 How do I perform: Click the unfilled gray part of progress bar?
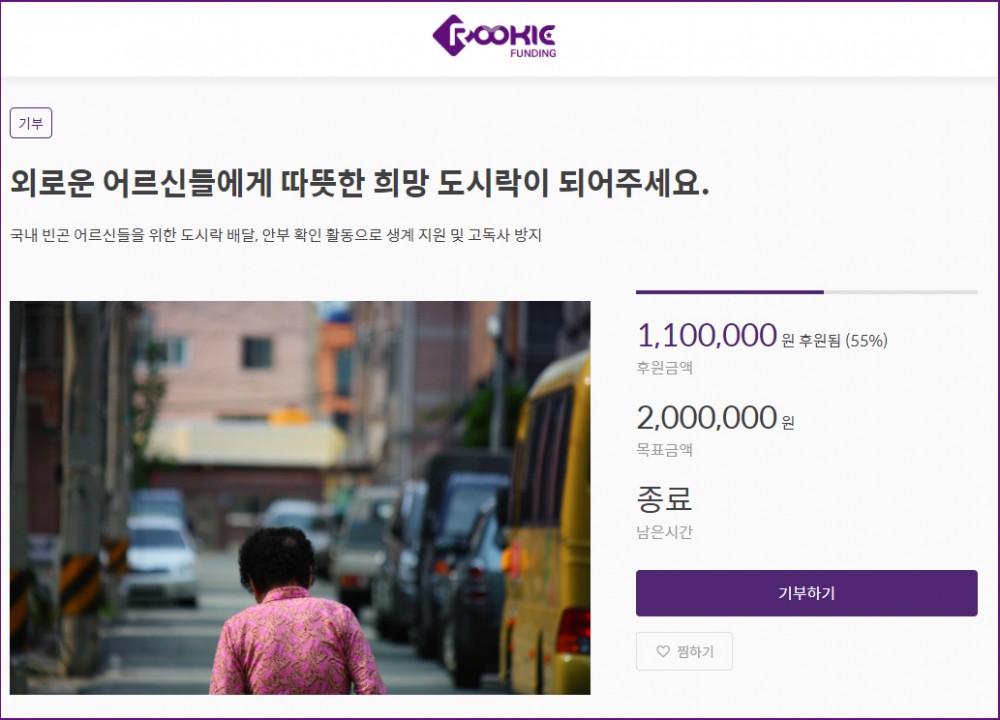click(901, 292)
